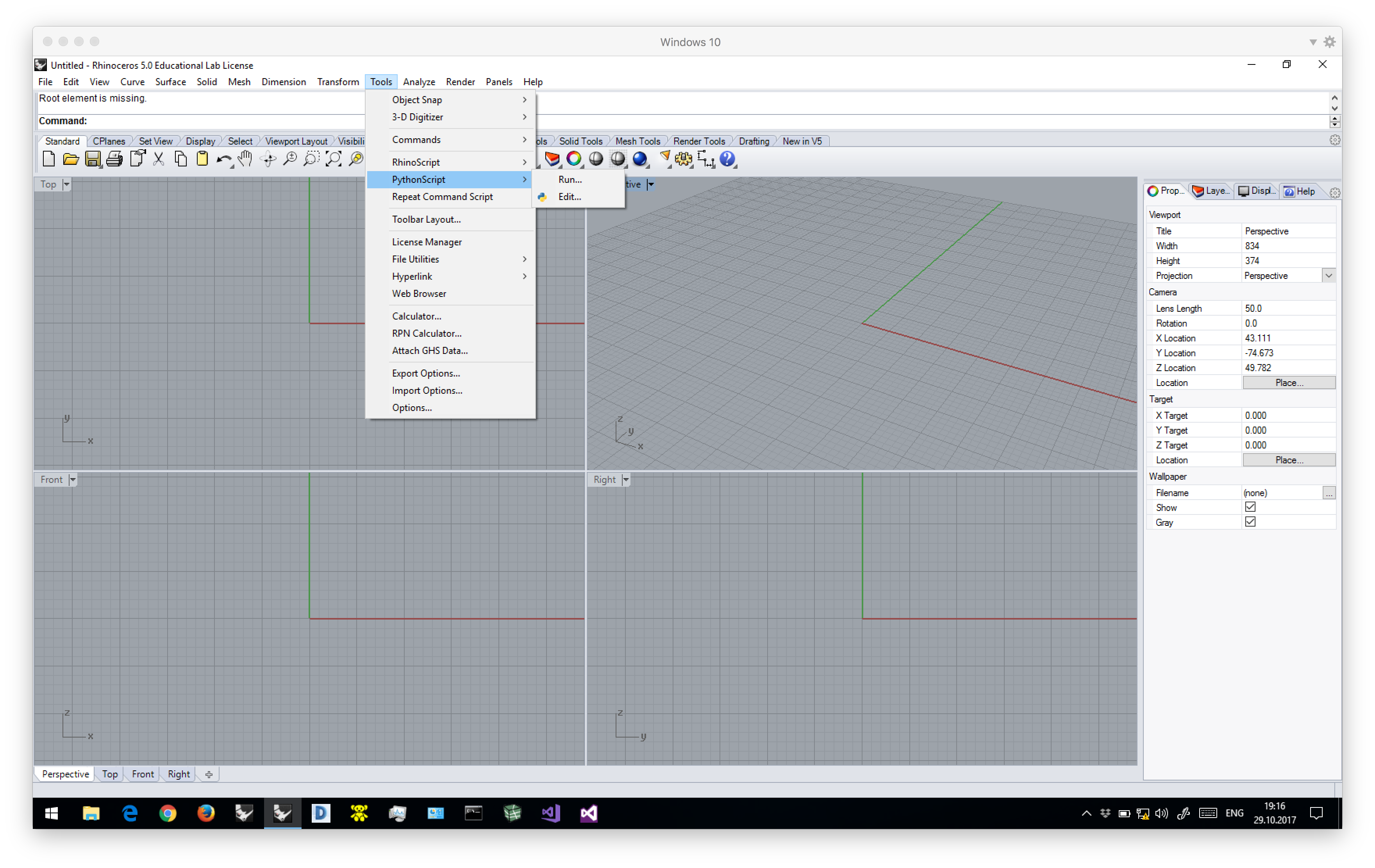
Task: Click the Lens Length value field
Action: [x=1289, y=308]
